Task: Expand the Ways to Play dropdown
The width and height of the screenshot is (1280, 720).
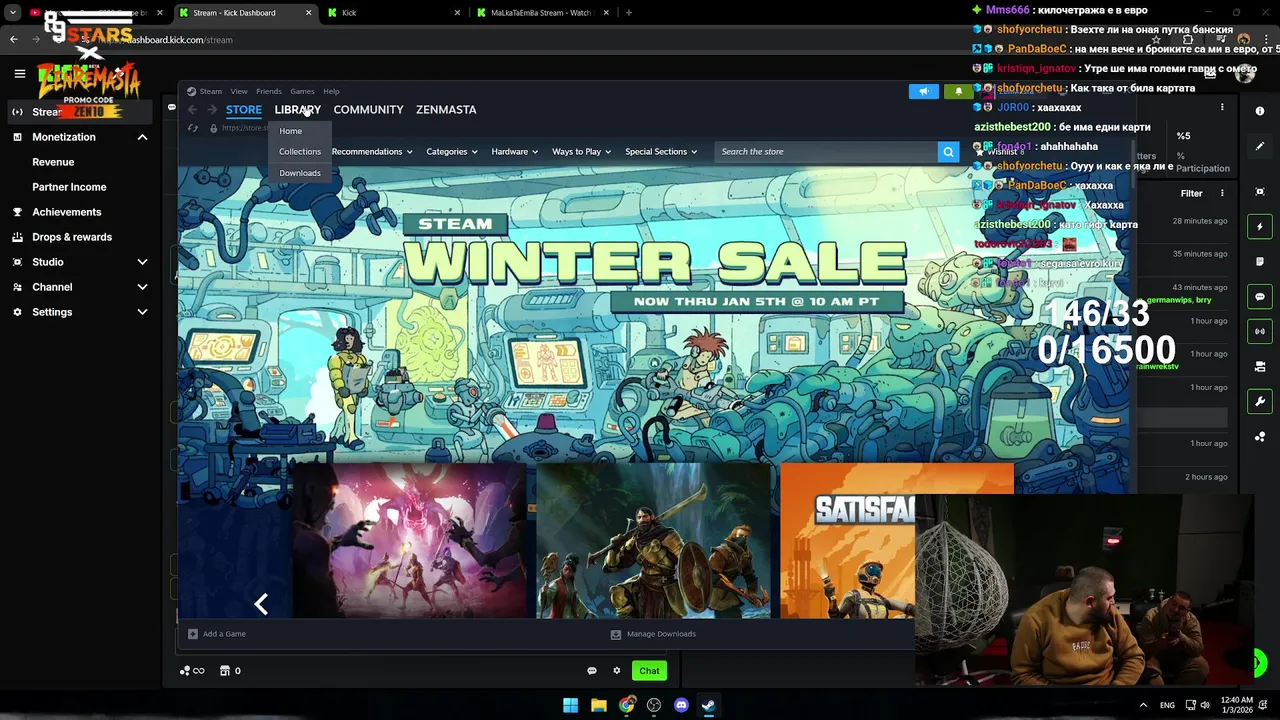Action: point(582,152)
